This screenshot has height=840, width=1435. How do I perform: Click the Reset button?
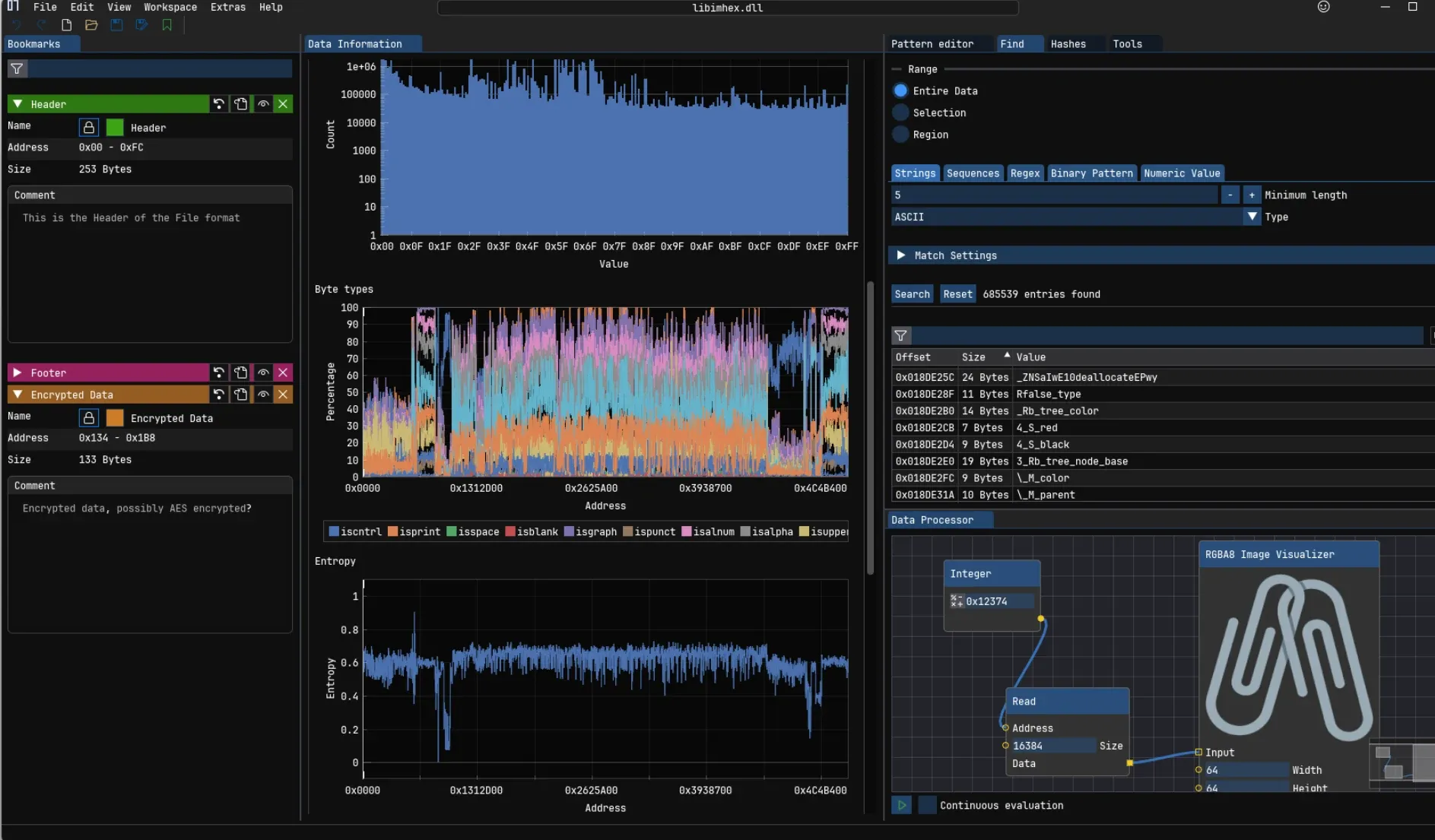coord(957,294)
